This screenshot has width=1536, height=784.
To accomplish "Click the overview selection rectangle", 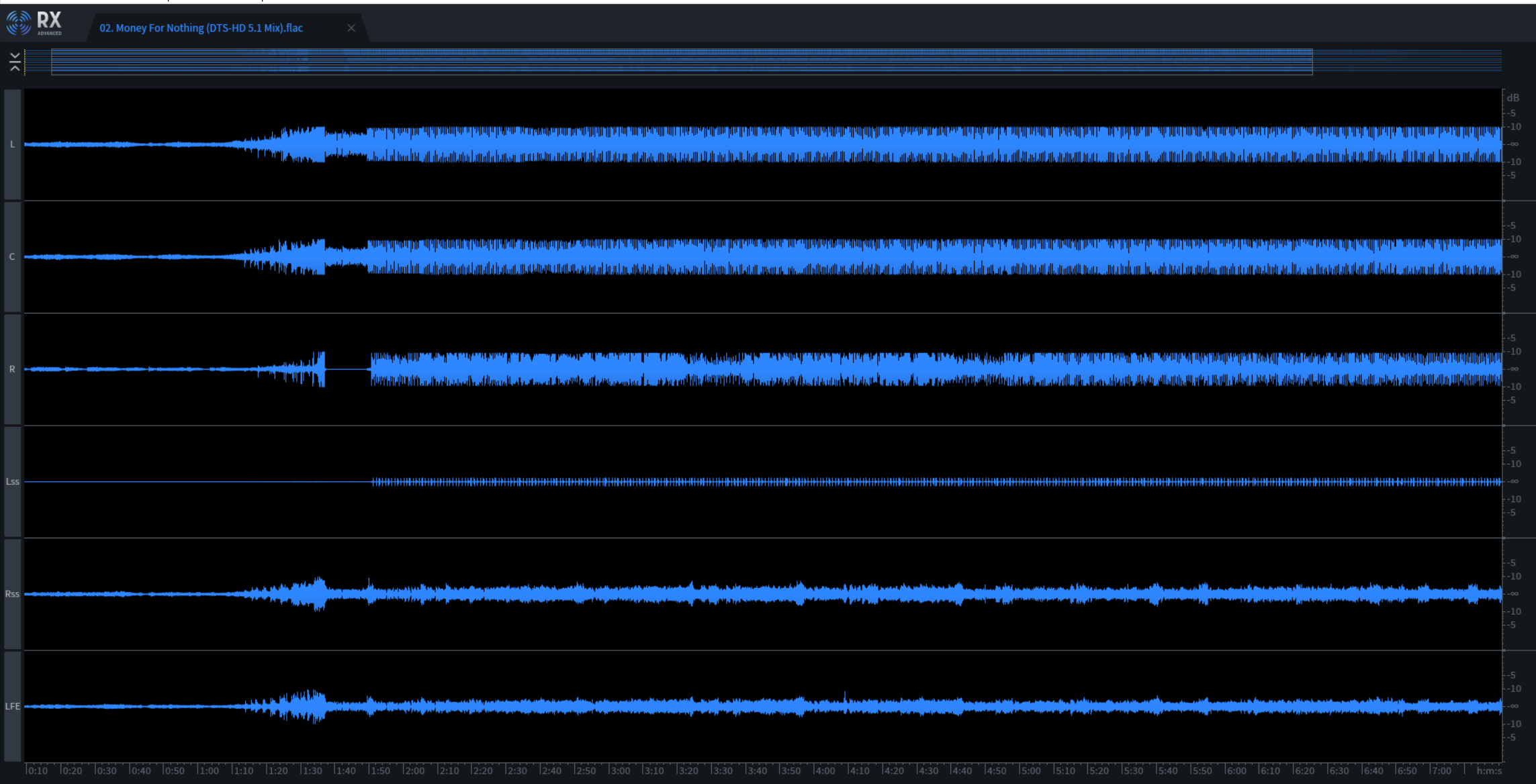I will (682, 62).
